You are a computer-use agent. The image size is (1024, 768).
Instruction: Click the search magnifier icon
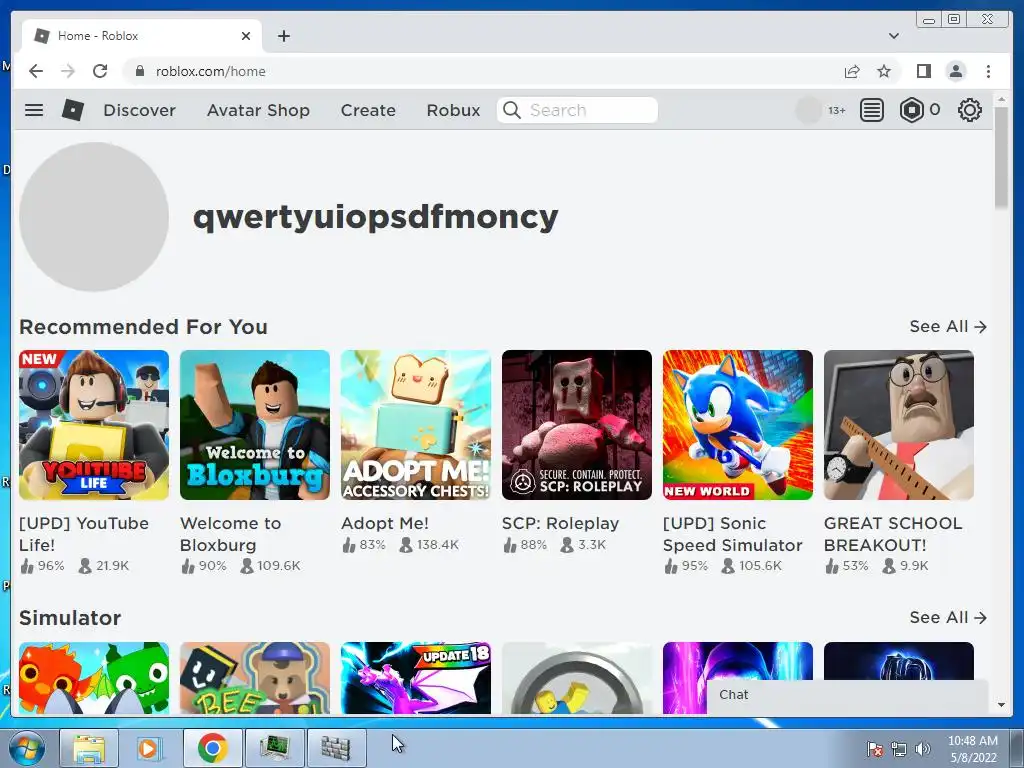(x=512, y=110)
